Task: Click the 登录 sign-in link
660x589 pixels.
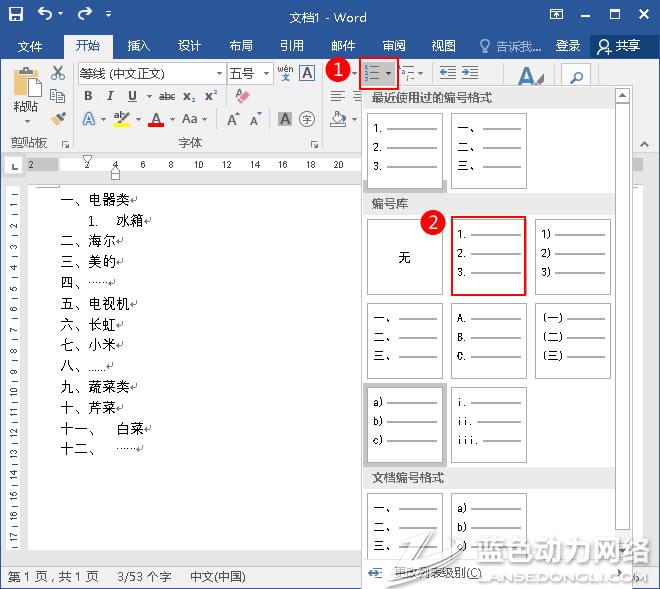Action: (x=567, y=46)
